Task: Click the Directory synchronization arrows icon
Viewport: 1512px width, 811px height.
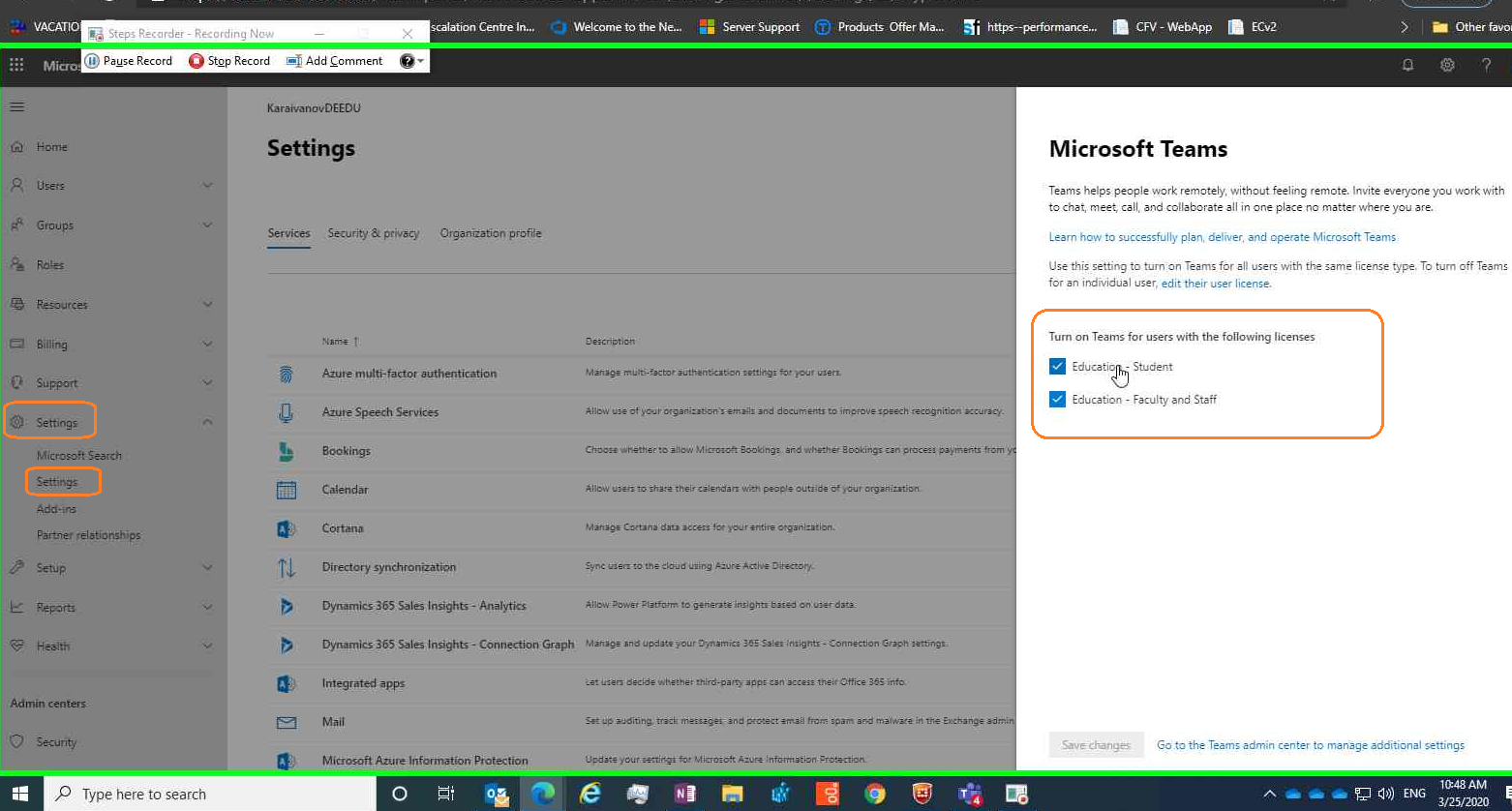Action: pos(287,567)
